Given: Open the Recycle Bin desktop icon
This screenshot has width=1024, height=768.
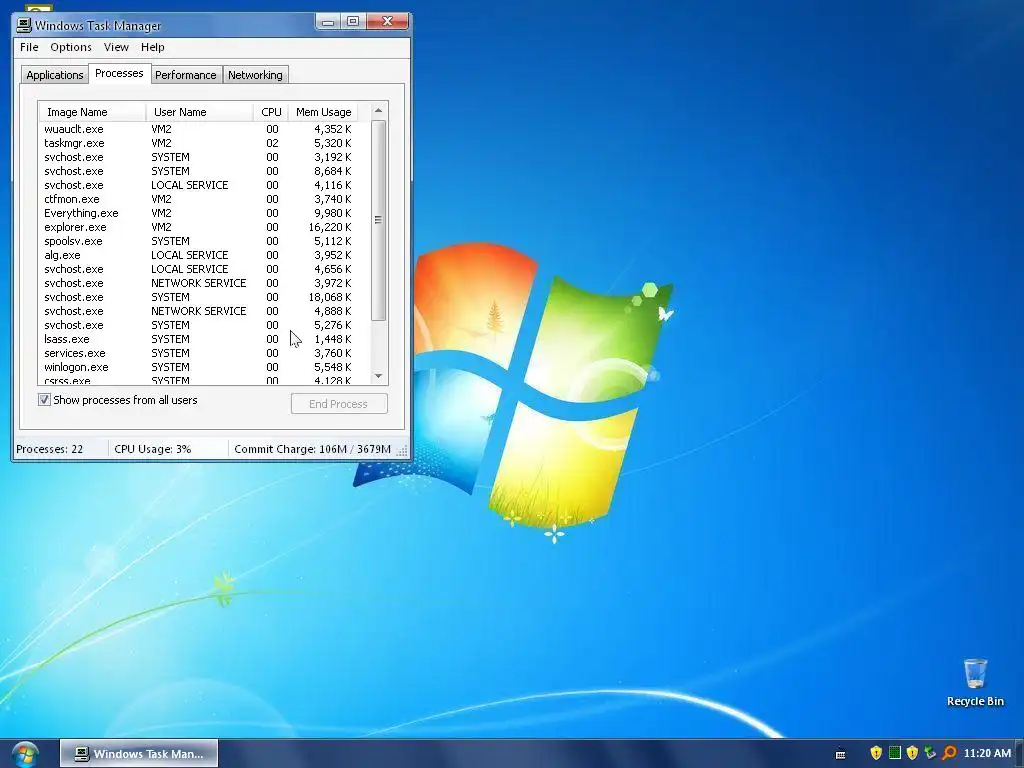Looking at the screenshot, I should coord(974,682).
